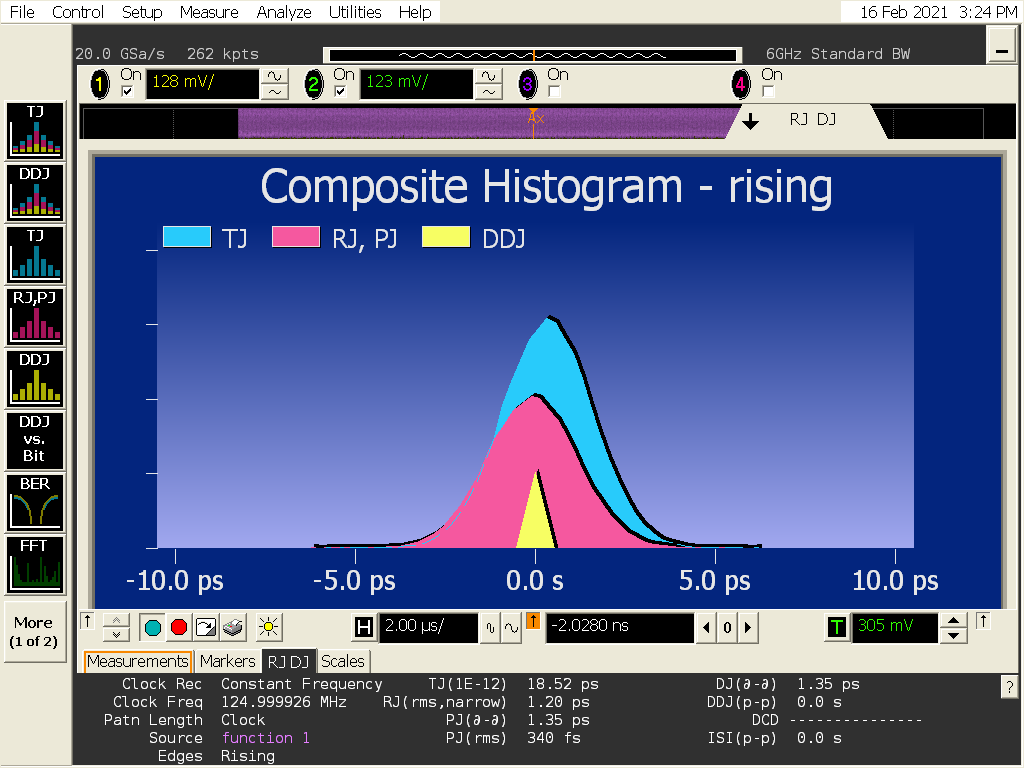1024x768 pixels.
Task: Open the Help menu
Action: 415,12
